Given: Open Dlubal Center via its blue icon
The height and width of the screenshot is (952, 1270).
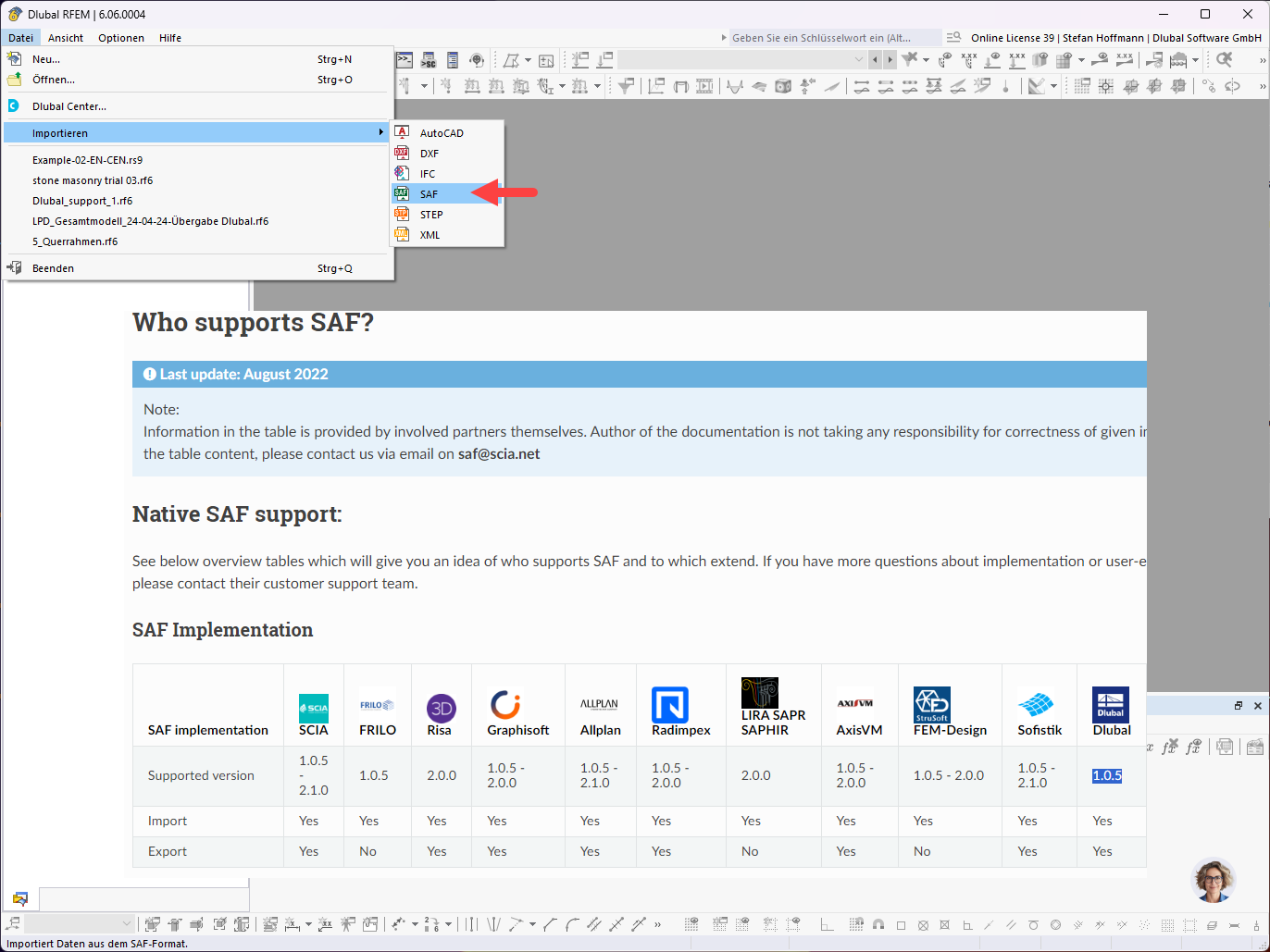Looking at the screenshot, I should [14, 105].
